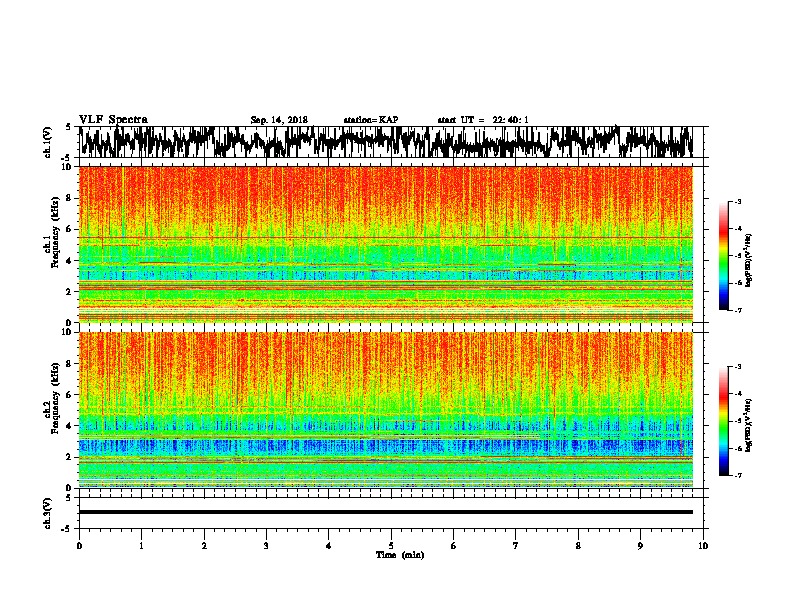
Task: Click the time-axis tick label "1"
Action: tap(141, 546)
